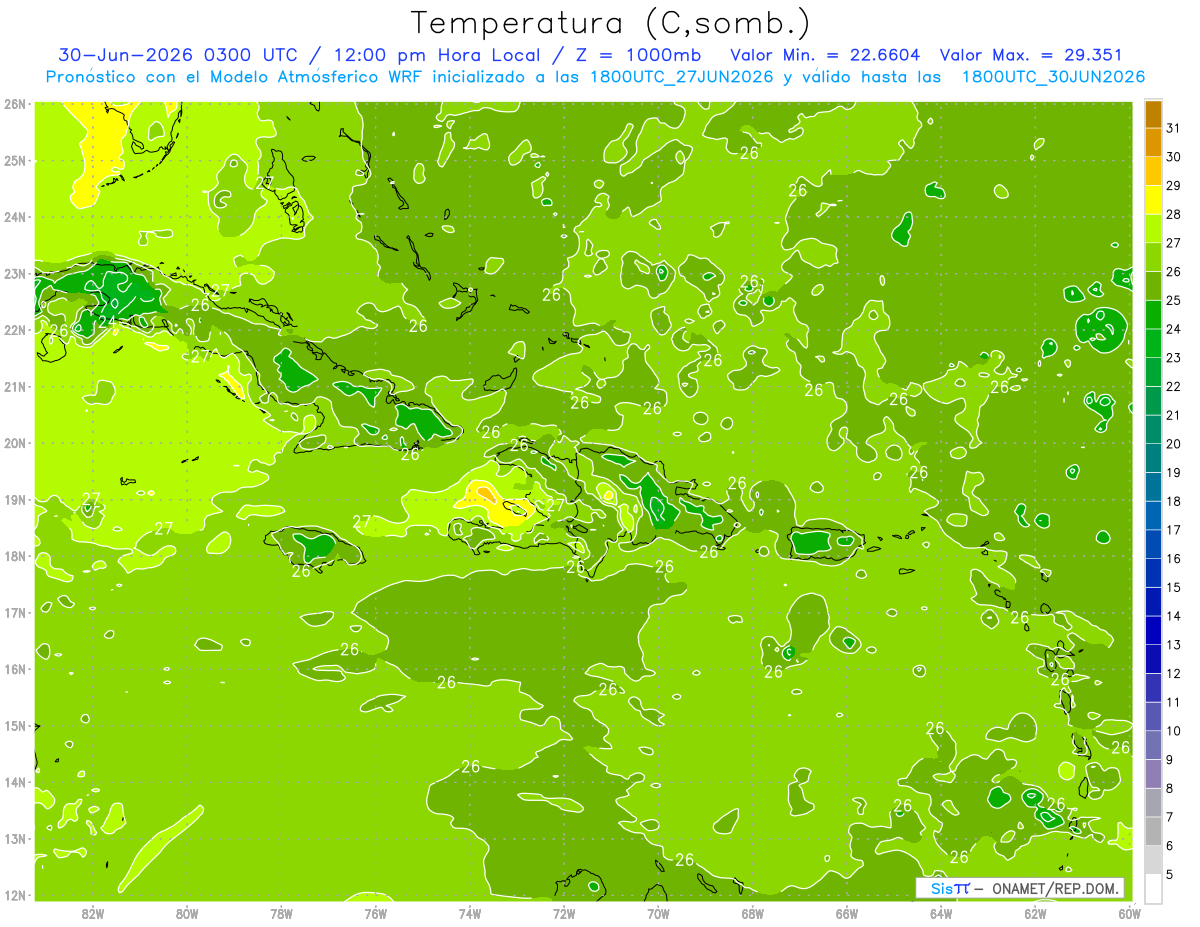Screen dimensions: 1200x927
Task: Click the latitude label 17N
Action: [x=16, y=612]
